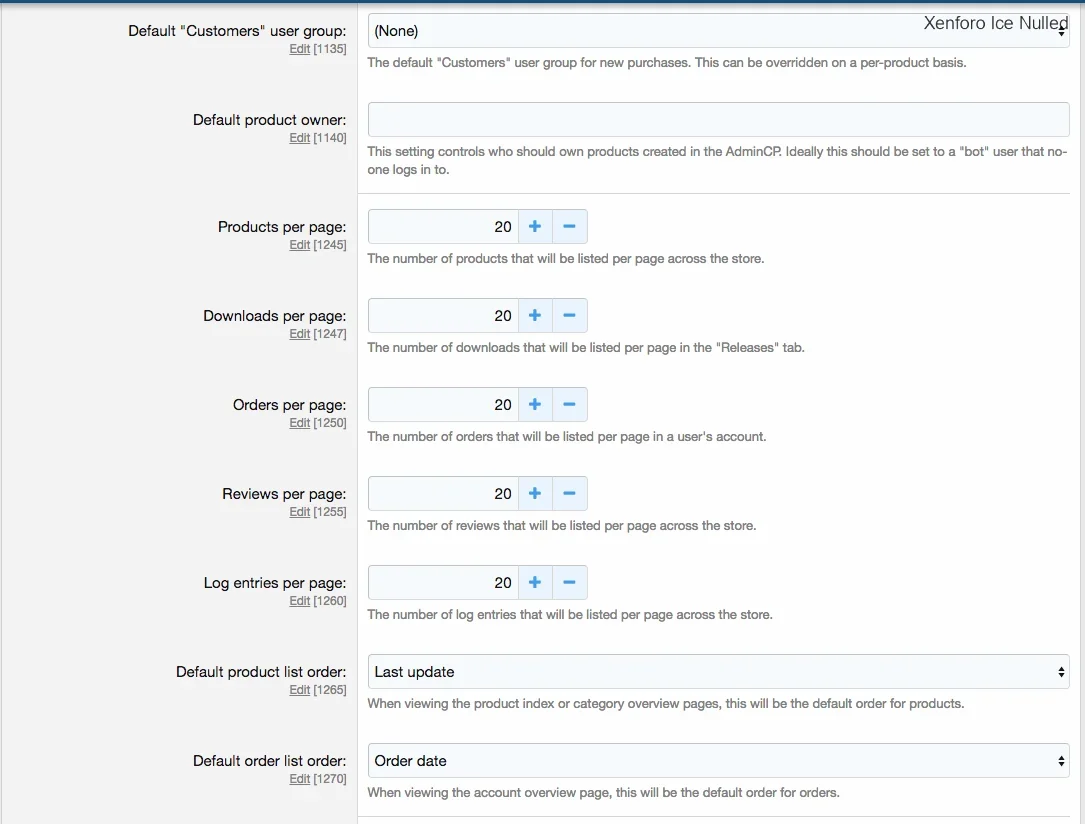Click Edit link under Default order list order
Image resolution: width=1085 pixels, height=824 pixels.
click(299, 779)
